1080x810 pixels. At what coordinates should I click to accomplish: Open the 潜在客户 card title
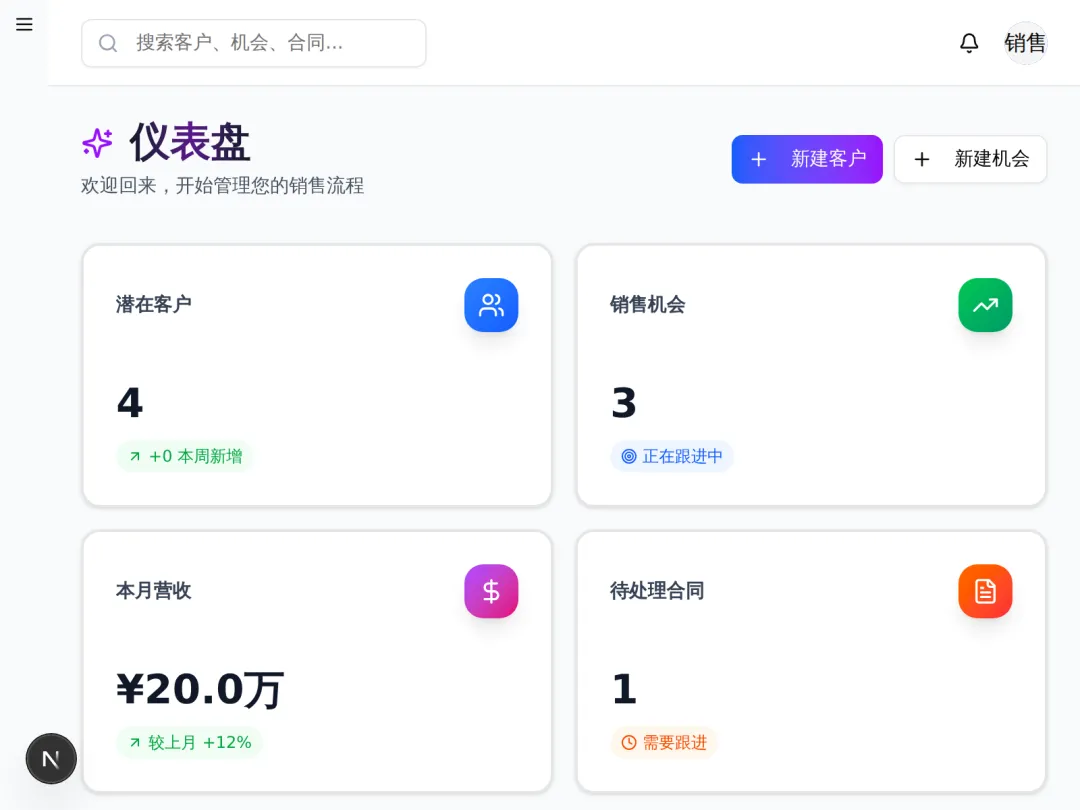[153, 304]
